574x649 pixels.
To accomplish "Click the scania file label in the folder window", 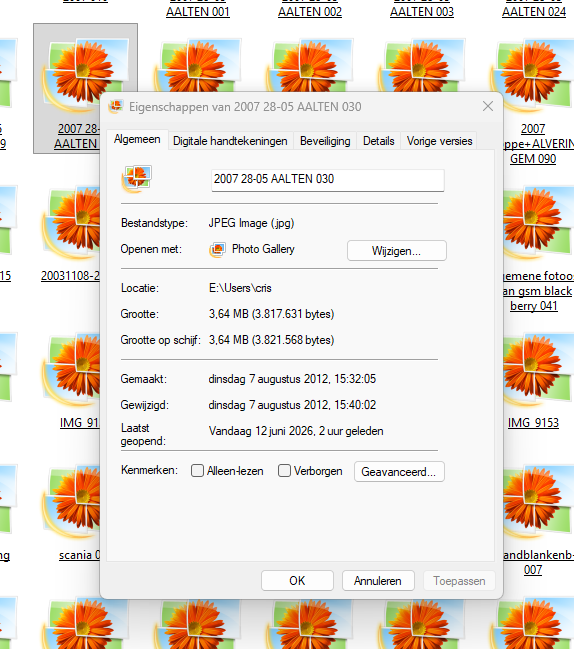I will coord(79,555).
